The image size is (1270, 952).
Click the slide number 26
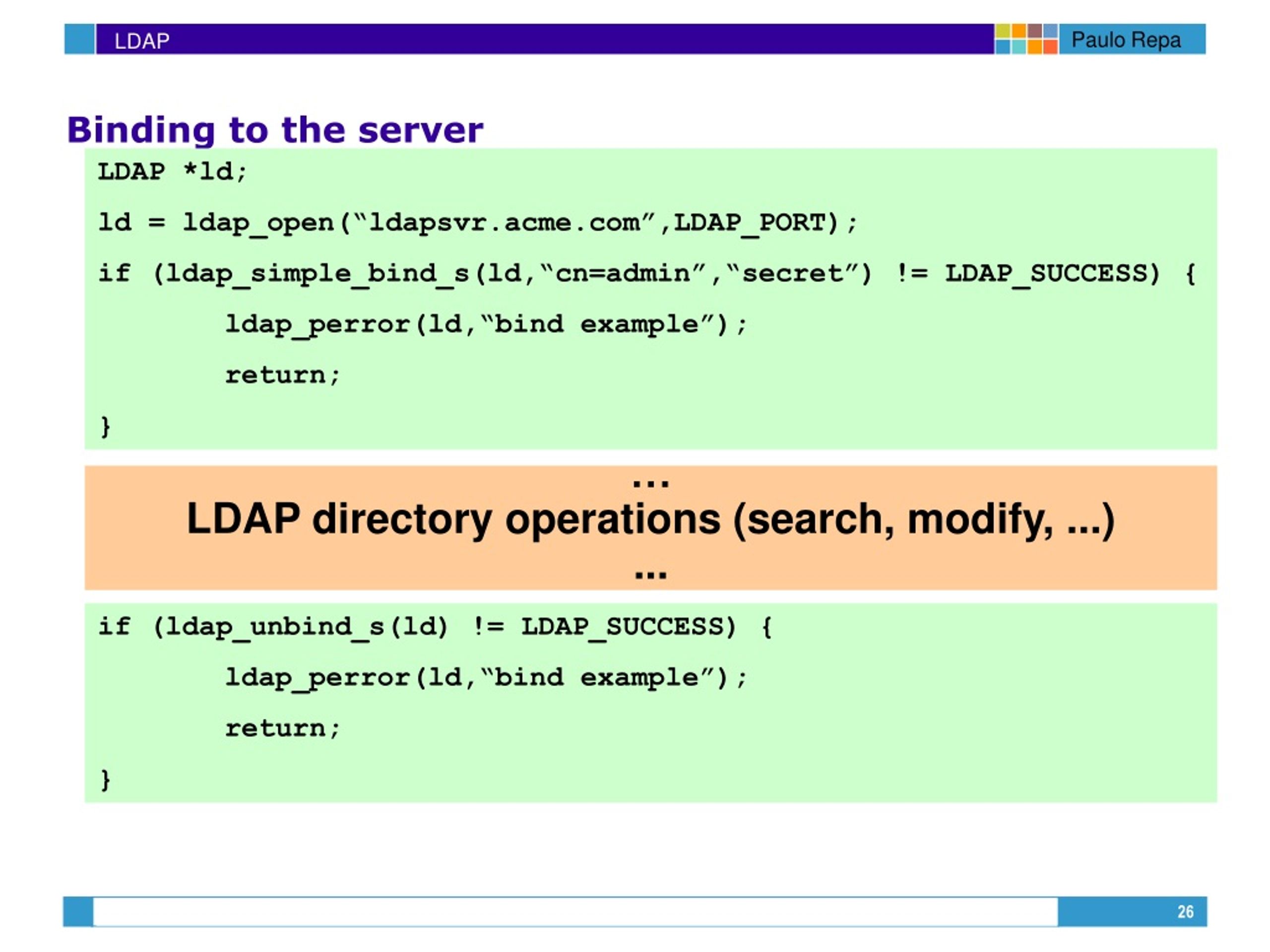pos(1186,911)
